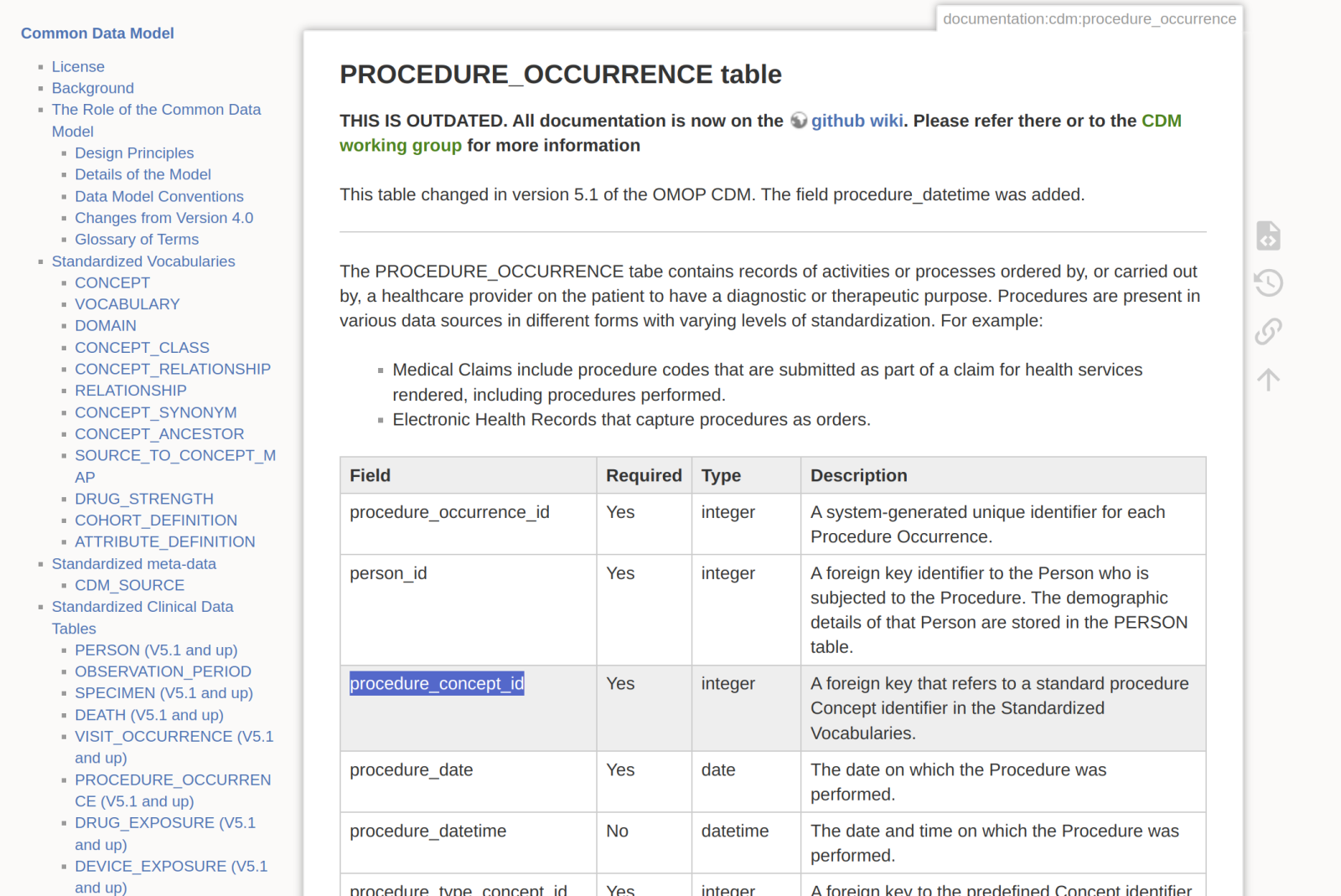Open Design Principles in sidebar
Image resolution: width=1341 pixels, height=896 pixels.
click(134, 153)
